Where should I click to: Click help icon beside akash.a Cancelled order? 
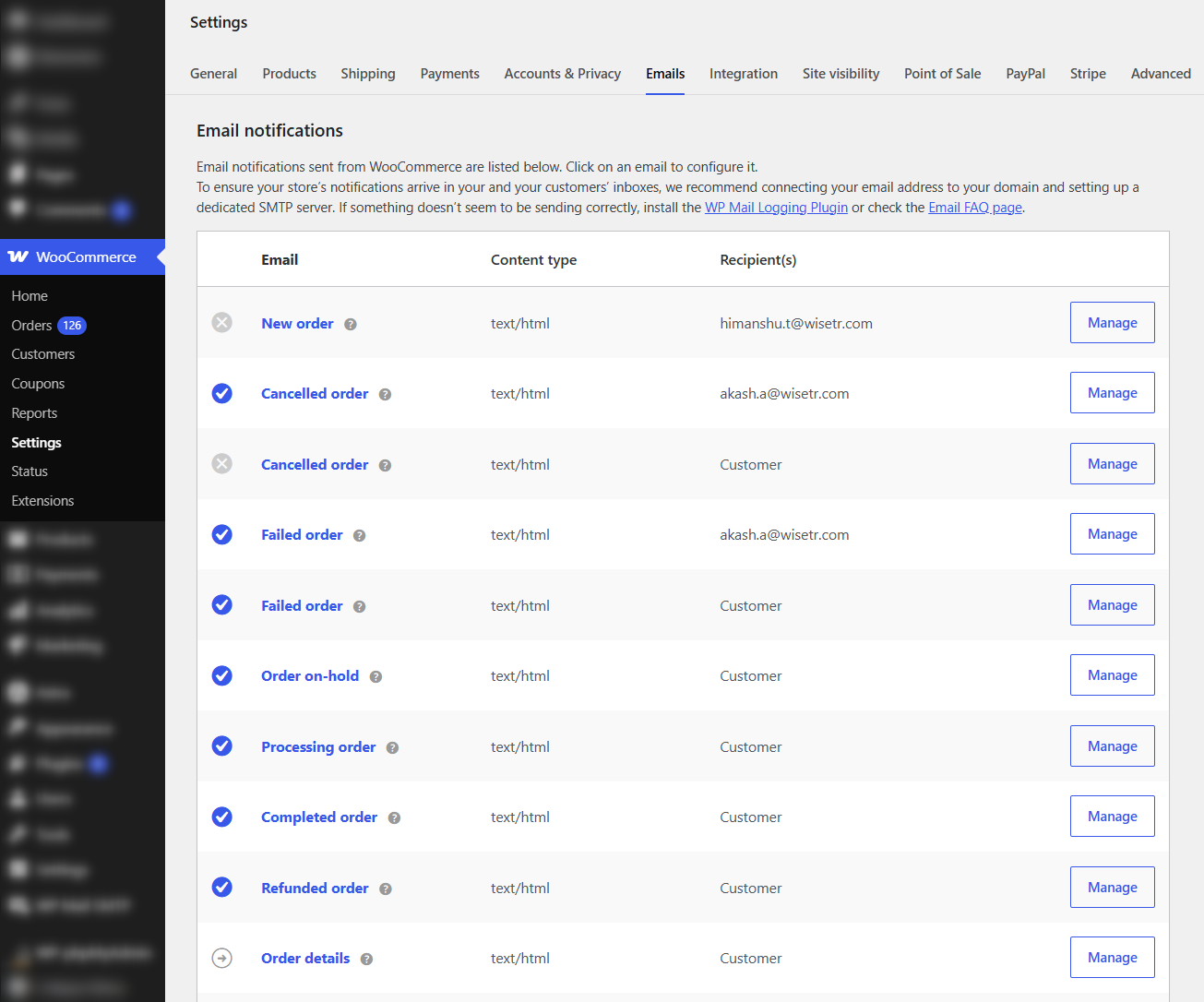coord(386,394)
